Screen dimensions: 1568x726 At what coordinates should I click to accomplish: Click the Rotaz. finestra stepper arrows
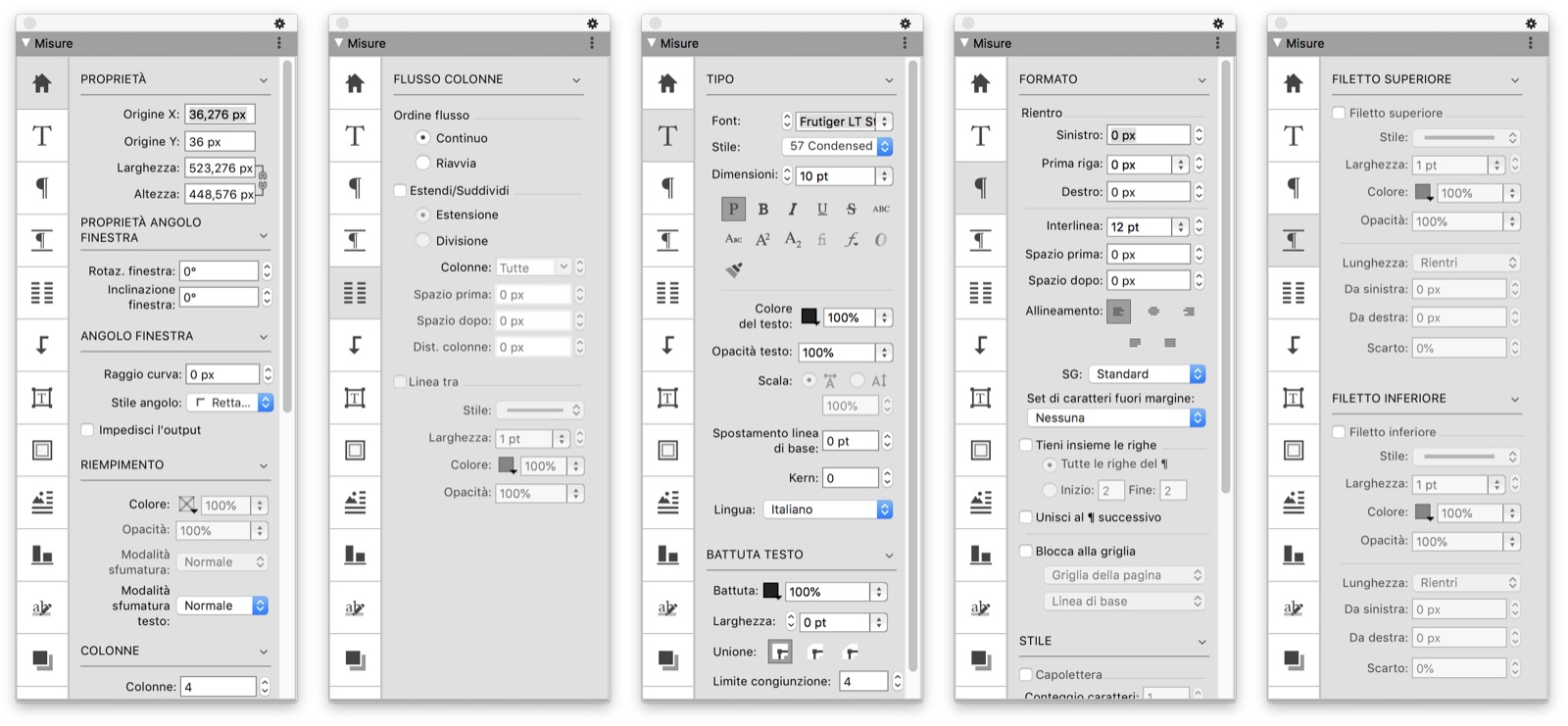267,271
